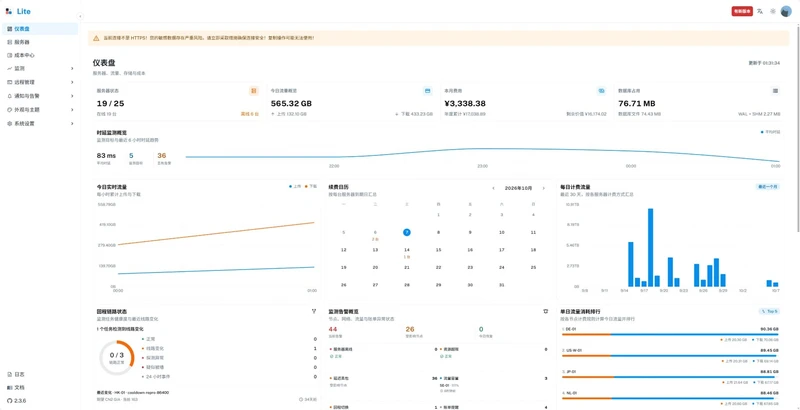The image size is (800, 410).
Task: Click the 2026年10月 calendar month label
Action: [518, 188]
